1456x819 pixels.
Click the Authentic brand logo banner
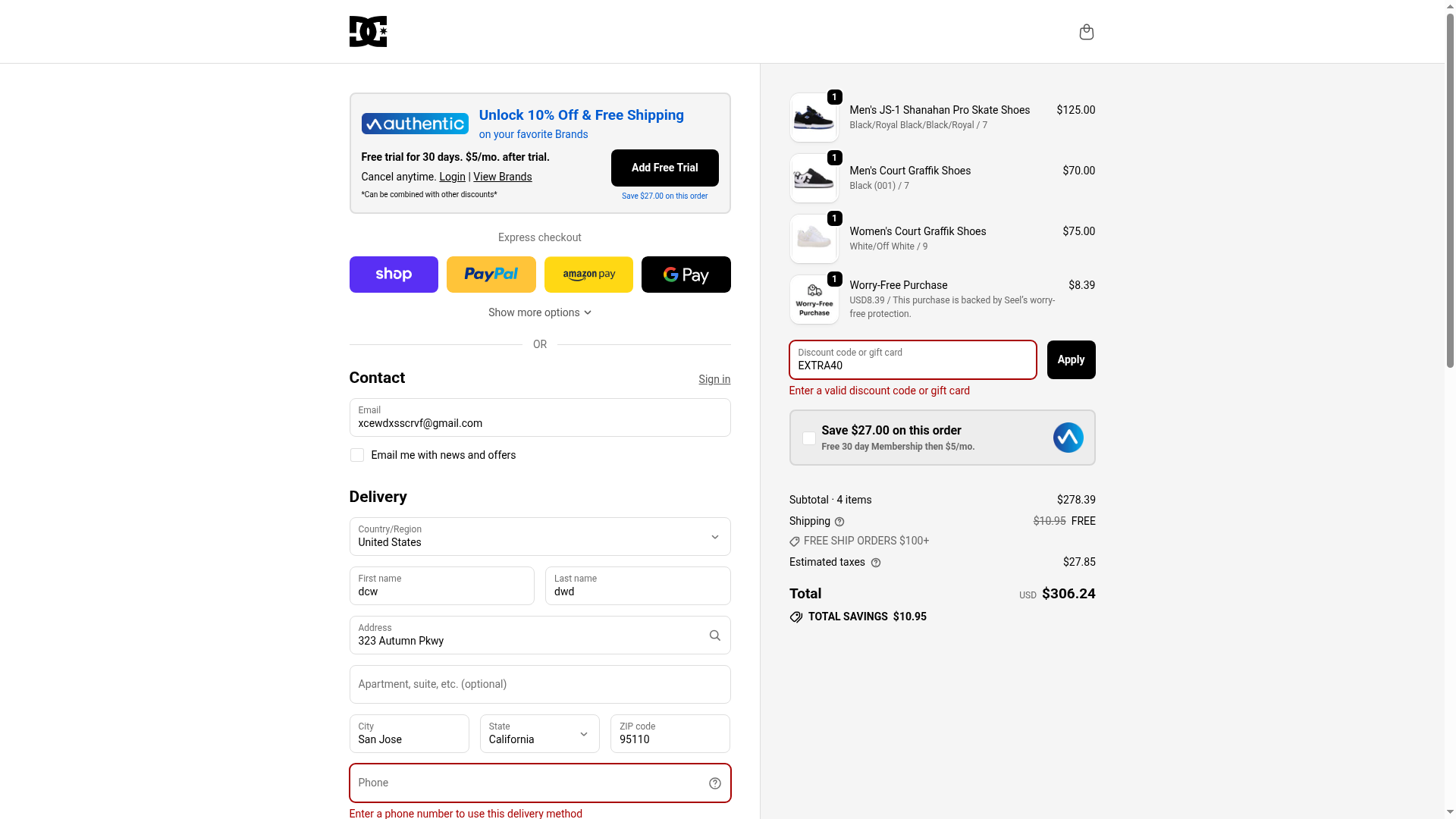[x=415, y=124]
